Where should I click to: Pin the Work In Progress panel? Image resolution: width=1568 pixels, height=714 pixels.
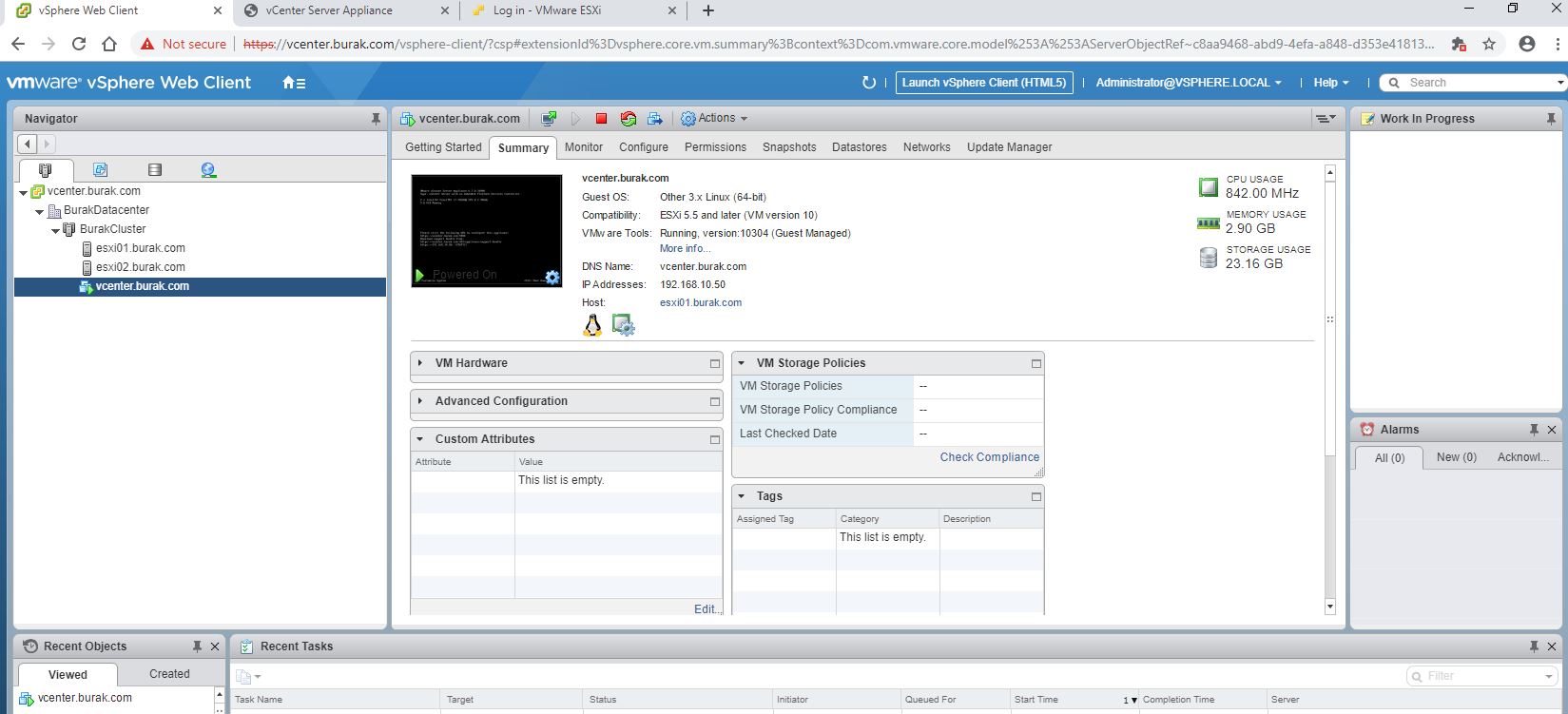(x=1552, y=119)
